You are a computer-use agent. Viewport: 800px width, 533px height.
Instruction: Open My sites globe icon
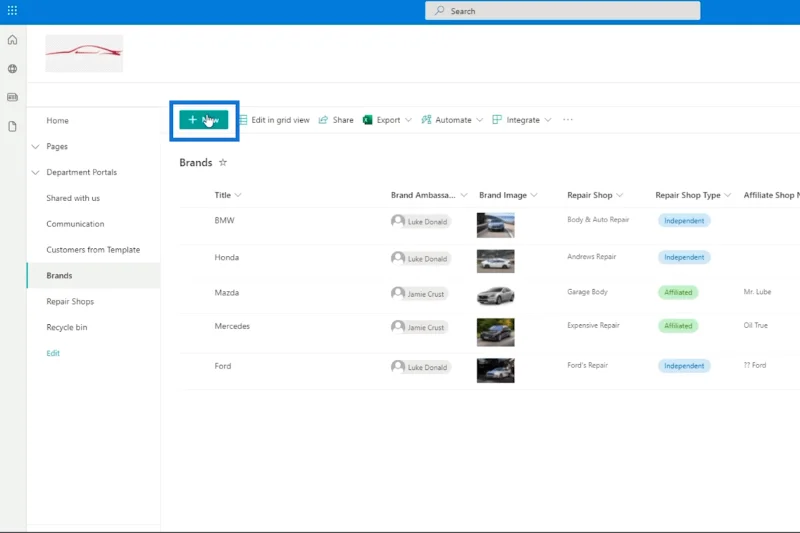pyautogui.click(x=12, y=68)
